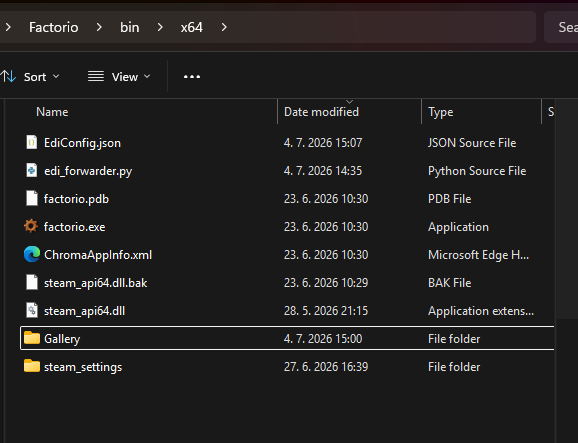Click the date 4. 7. 2026 14:35

[323, 171]
